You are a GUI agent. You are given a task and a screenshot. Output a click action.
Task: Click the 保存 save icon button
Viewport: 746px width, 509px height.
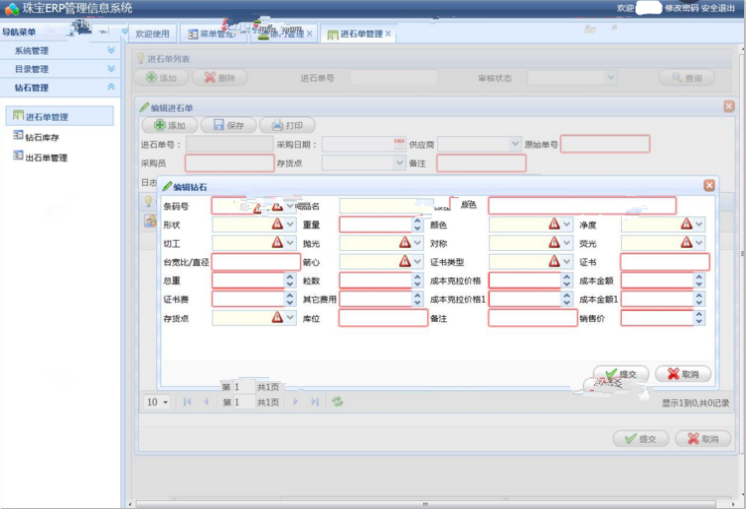coord(228,126)
